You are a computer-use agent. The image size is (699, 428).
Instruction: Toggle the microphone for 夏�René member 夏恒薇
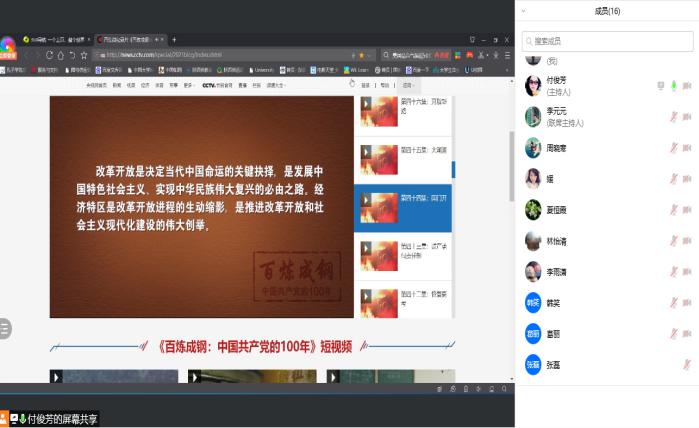[673, 210]
